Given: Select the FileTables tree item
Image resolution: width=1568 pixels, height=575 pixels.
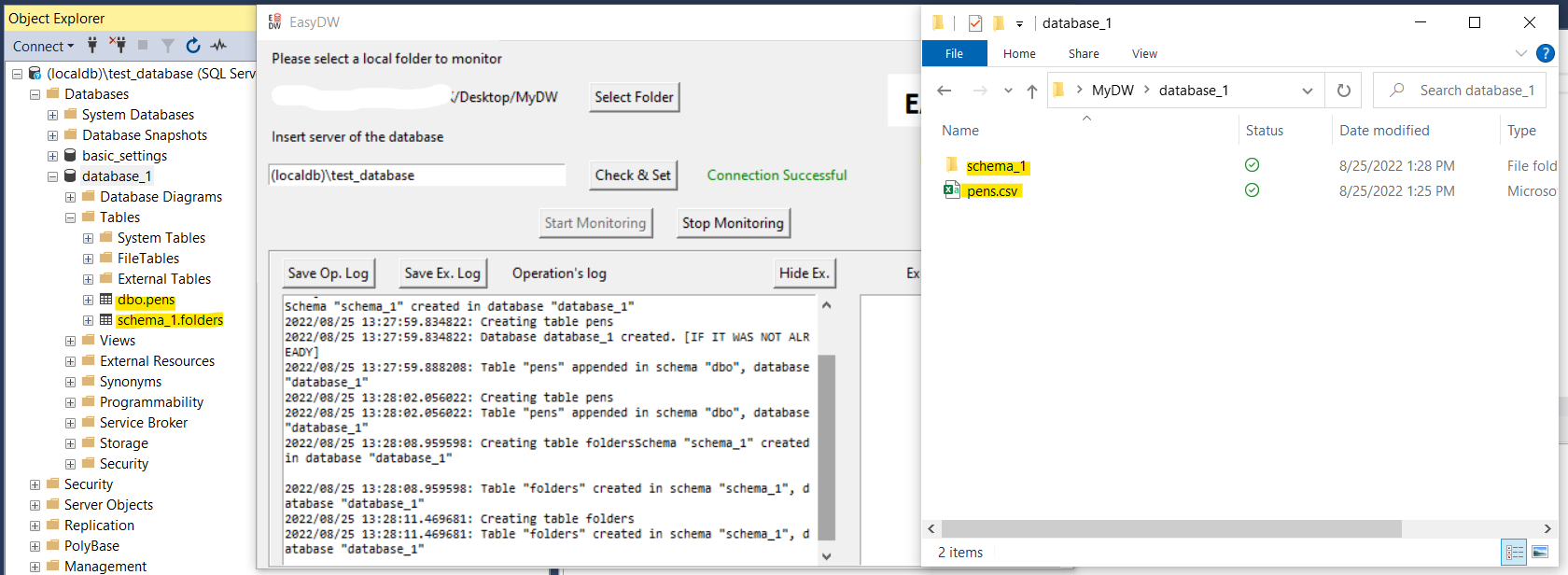Looking at the screenshot, I should click(147, 259).
